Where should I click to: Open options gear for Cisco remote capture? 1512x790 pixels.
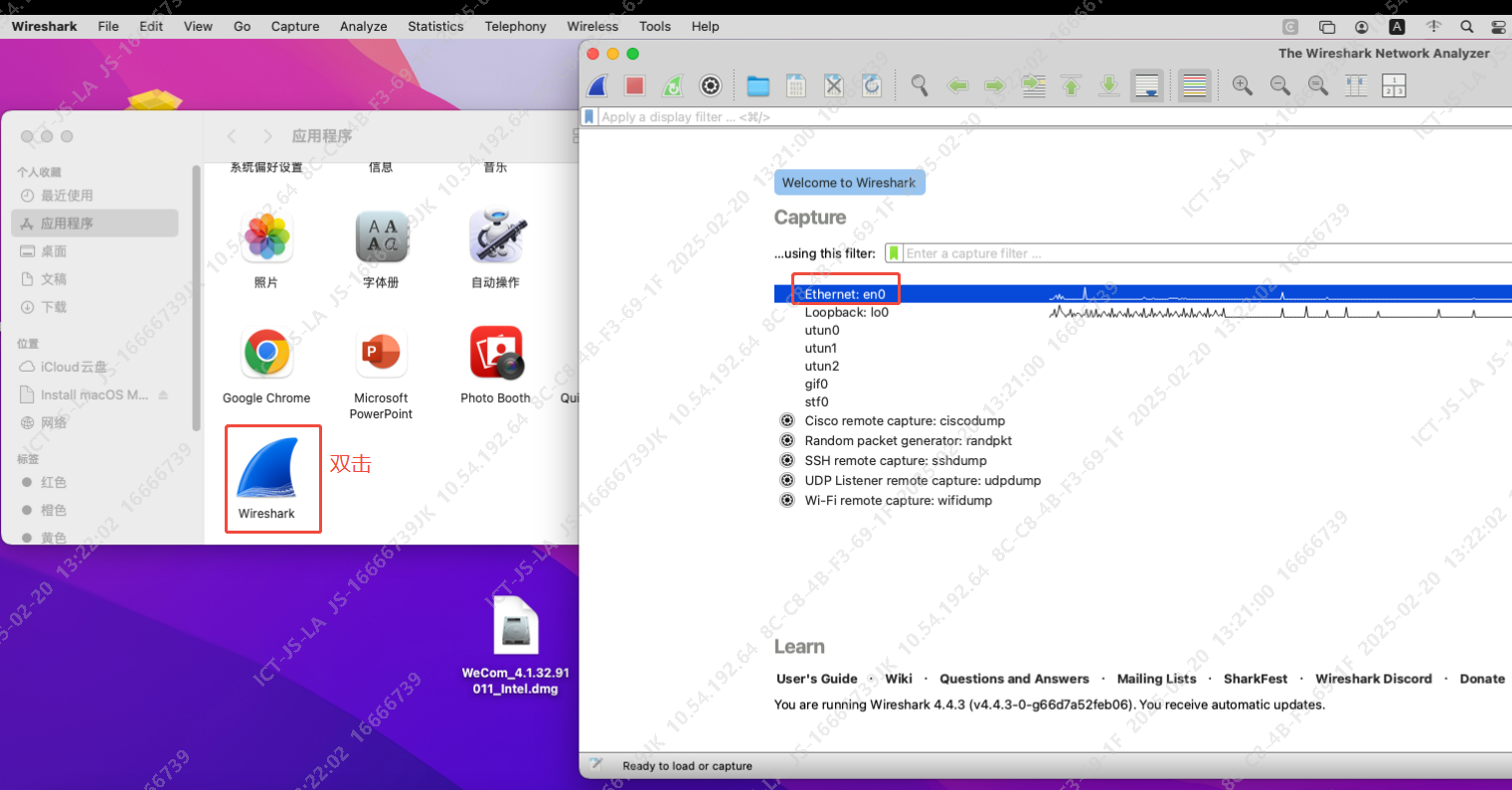[787, 420]
